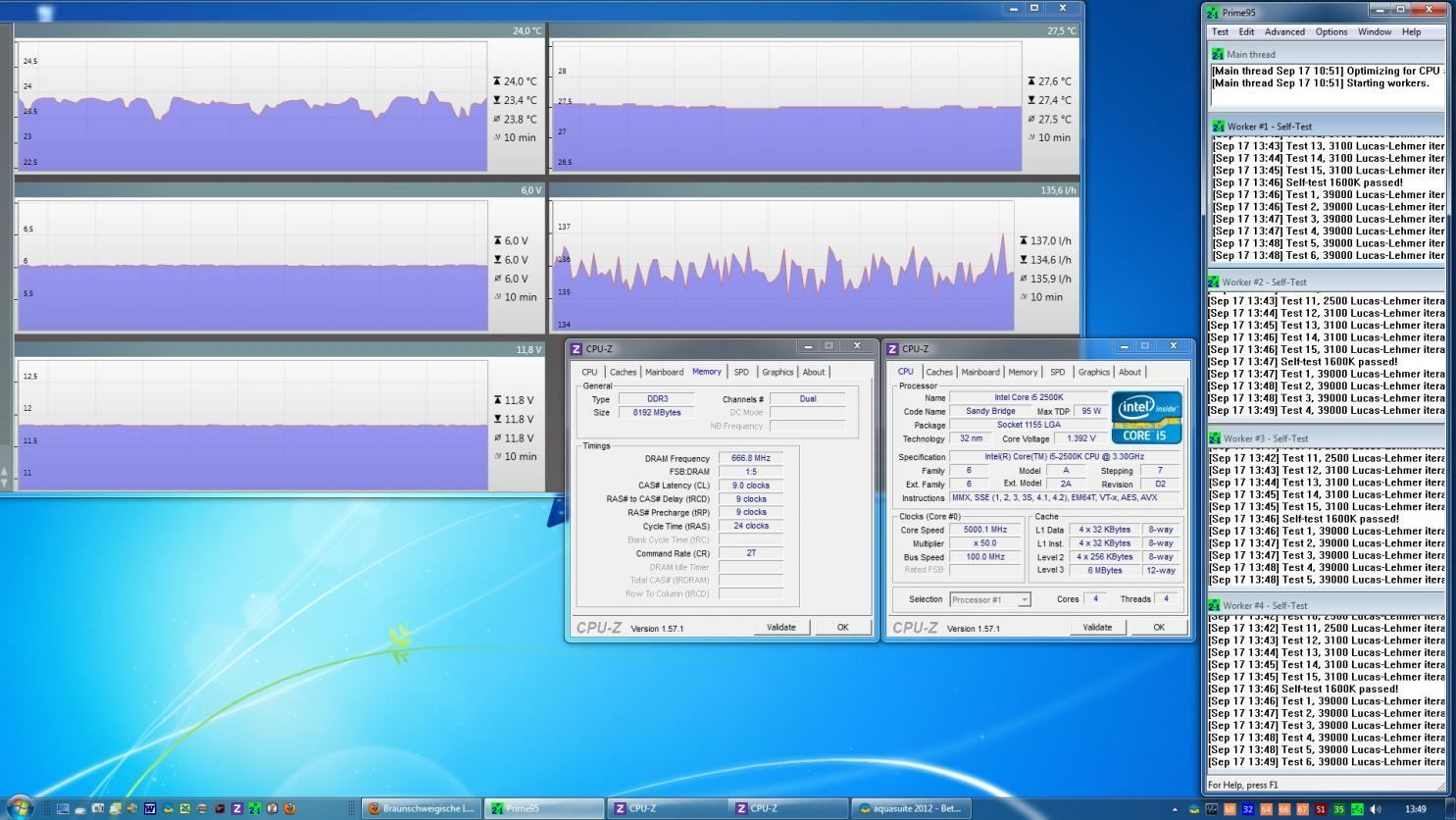1456x820 pixels.
Task: Click the Worker #4 window icon
Action: point(1215,605)
